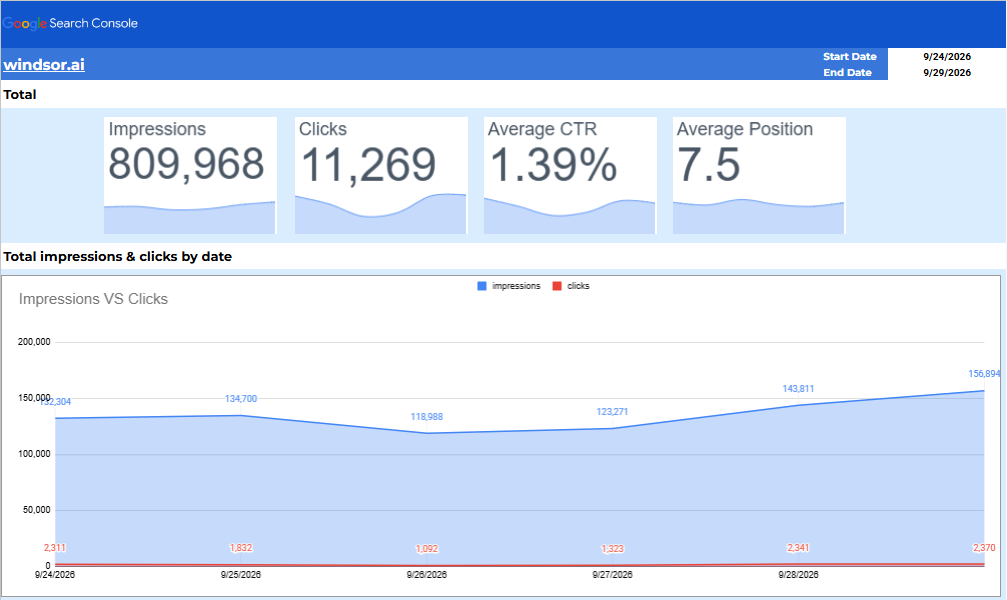Select the End Date value 9/29/2026
This screenshot has height=600, width=1007.
click(947, 73)
